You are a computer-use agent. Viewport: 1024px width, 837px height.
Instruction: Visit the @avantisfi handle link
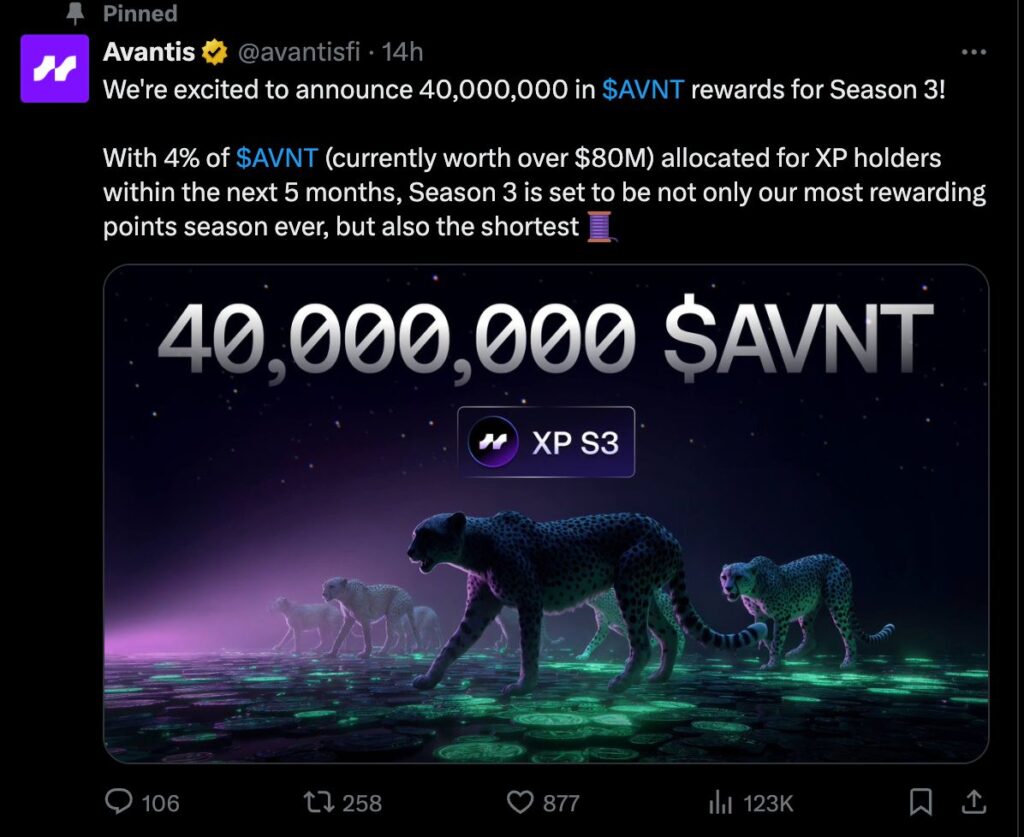297,52
